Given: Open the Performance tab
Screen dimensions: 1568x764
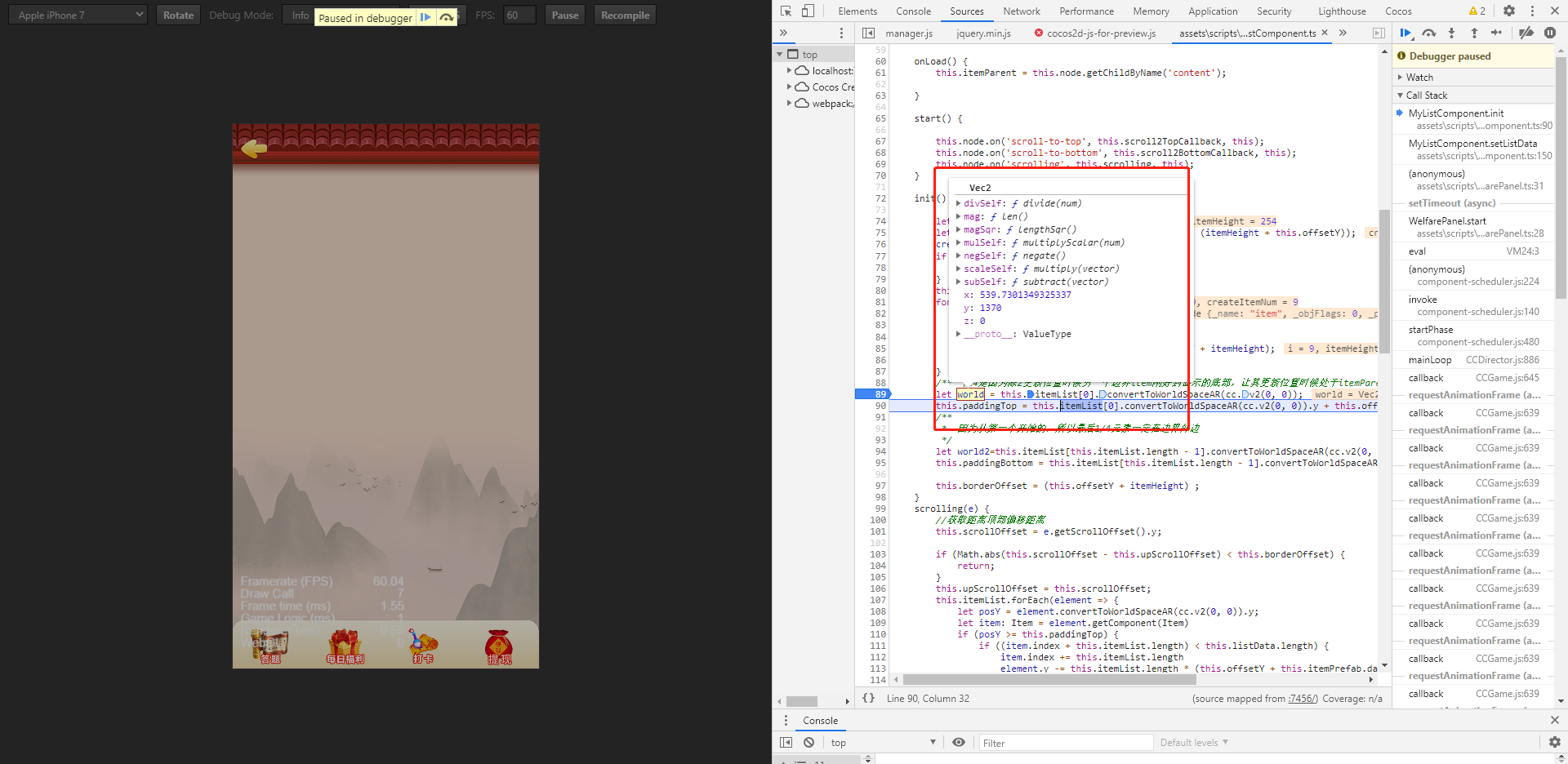Looking at the screenshot, I should tap(1086, 11).
